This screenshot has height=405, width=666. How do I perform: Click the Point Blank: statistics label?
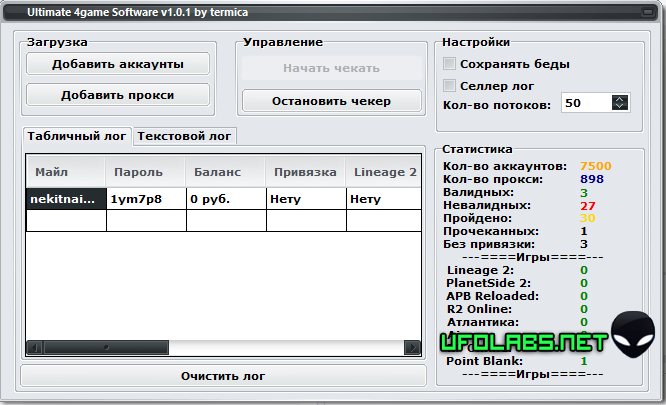point(485,361)
